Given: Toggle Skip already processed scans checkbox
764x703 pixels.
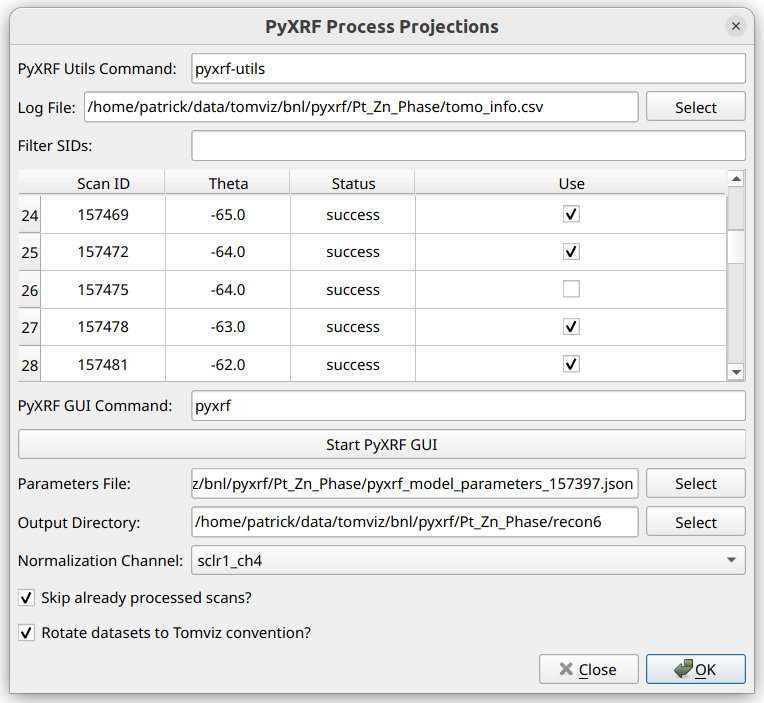Looking at the screenshot, I should [26, 597].
